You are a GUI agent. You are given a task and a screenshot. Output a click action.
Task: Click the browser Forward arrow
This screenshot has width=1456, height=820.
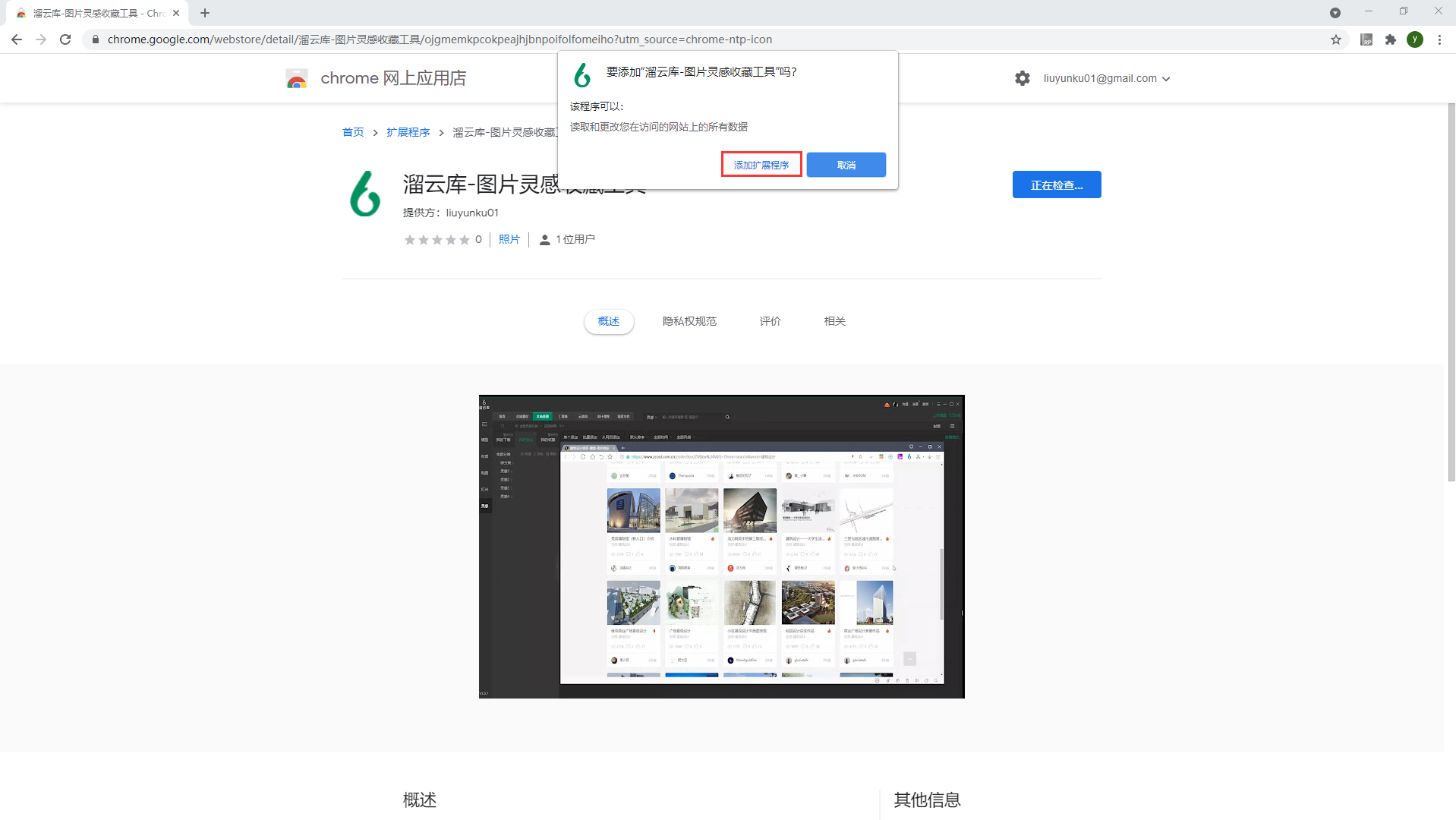(41, 39)
